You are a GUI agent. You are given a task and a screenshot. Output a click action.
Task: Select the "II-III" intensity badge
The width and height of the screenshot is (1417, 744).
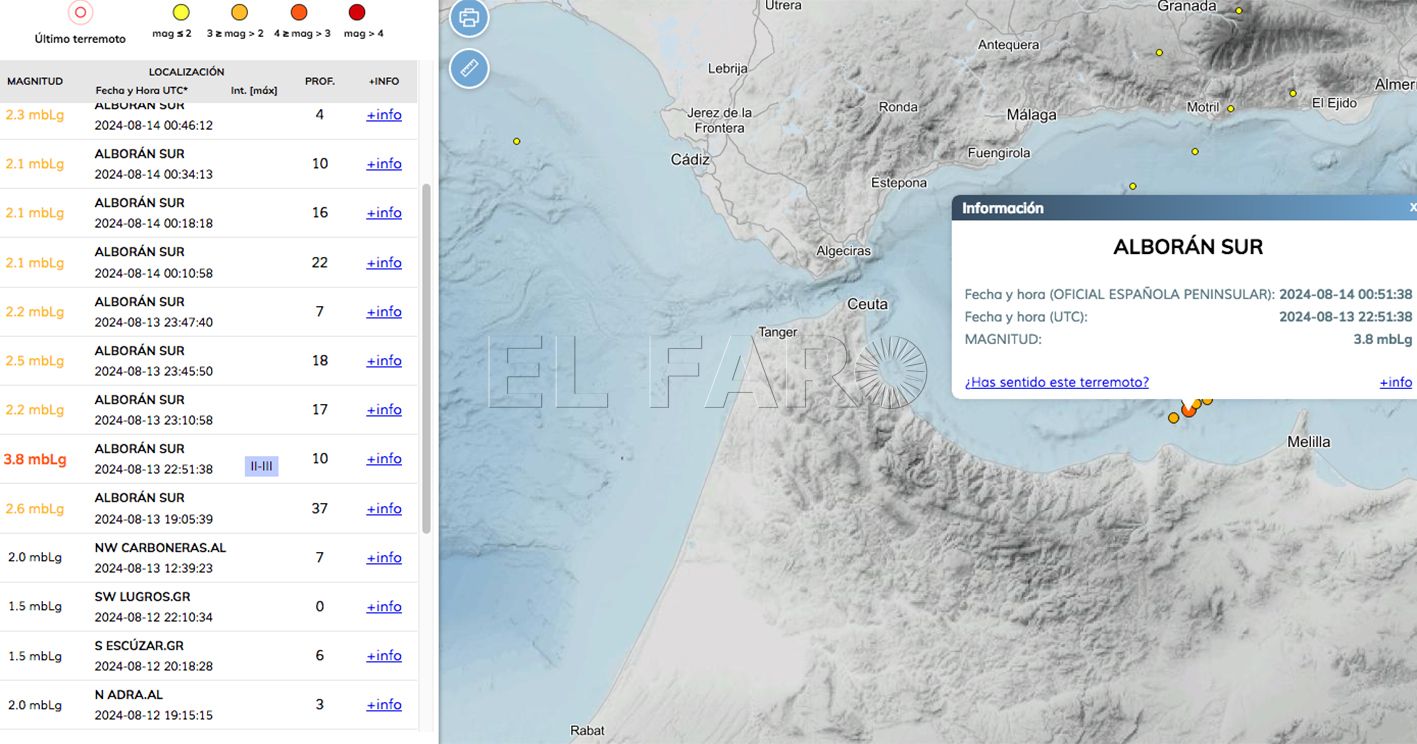pyautogui.click(x=262, y=465)
